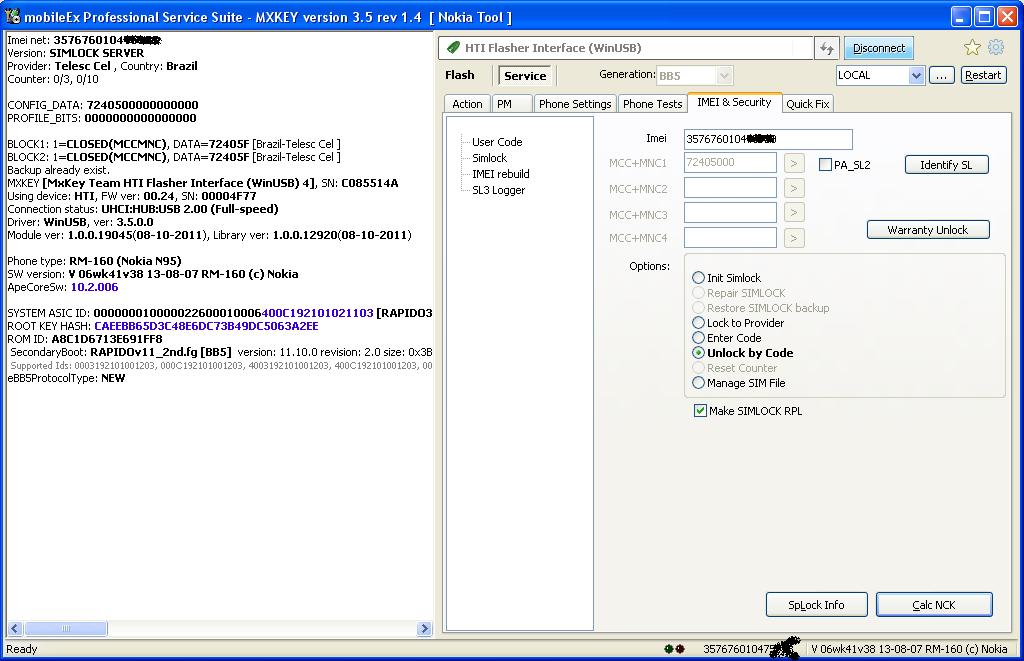Click 'eBB5ProtocolType: NEW' log line

click(x=66, y=378)
